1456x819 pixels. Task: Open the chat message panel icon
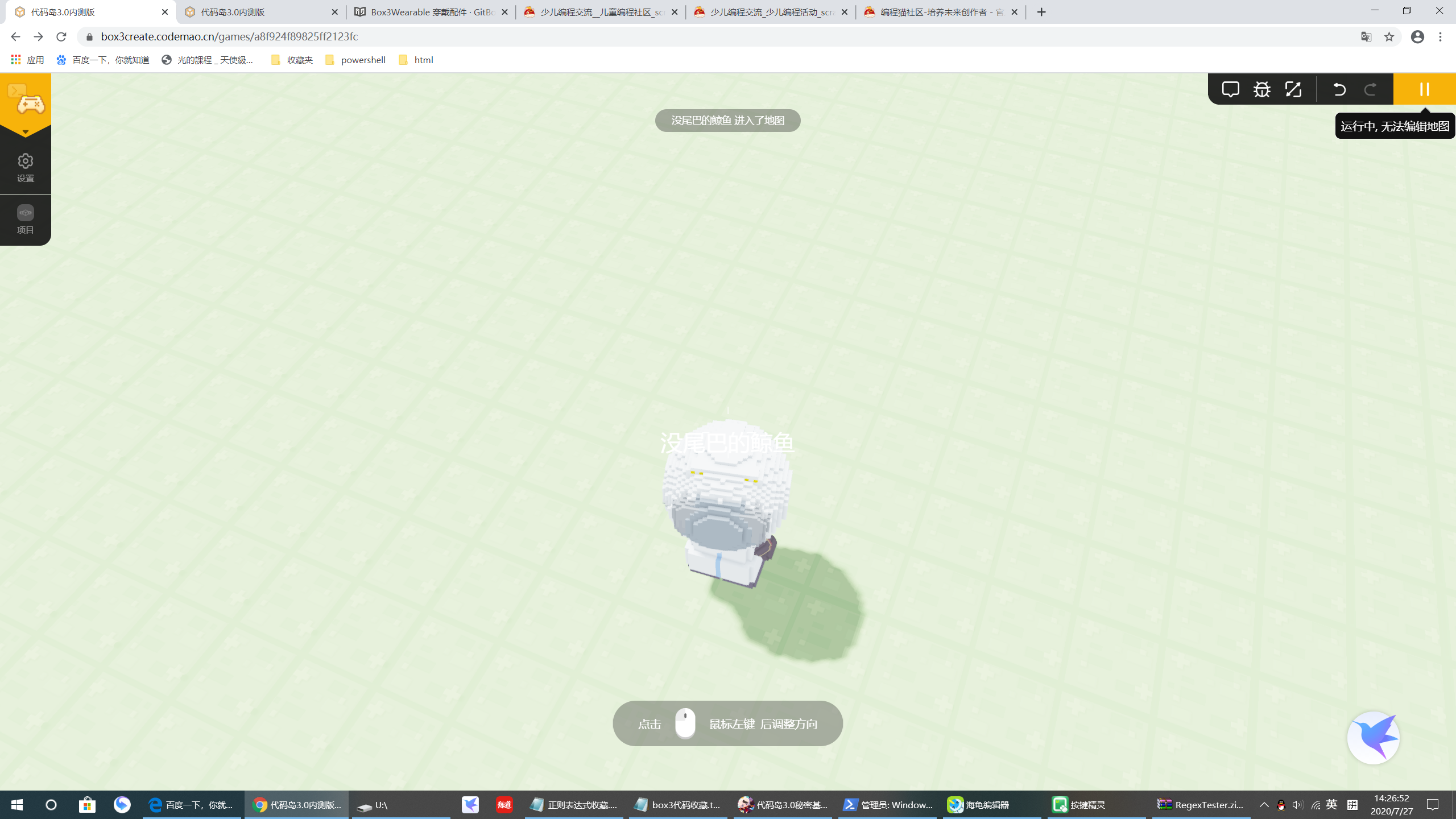pyautogui.click(x=1230, y=89)
